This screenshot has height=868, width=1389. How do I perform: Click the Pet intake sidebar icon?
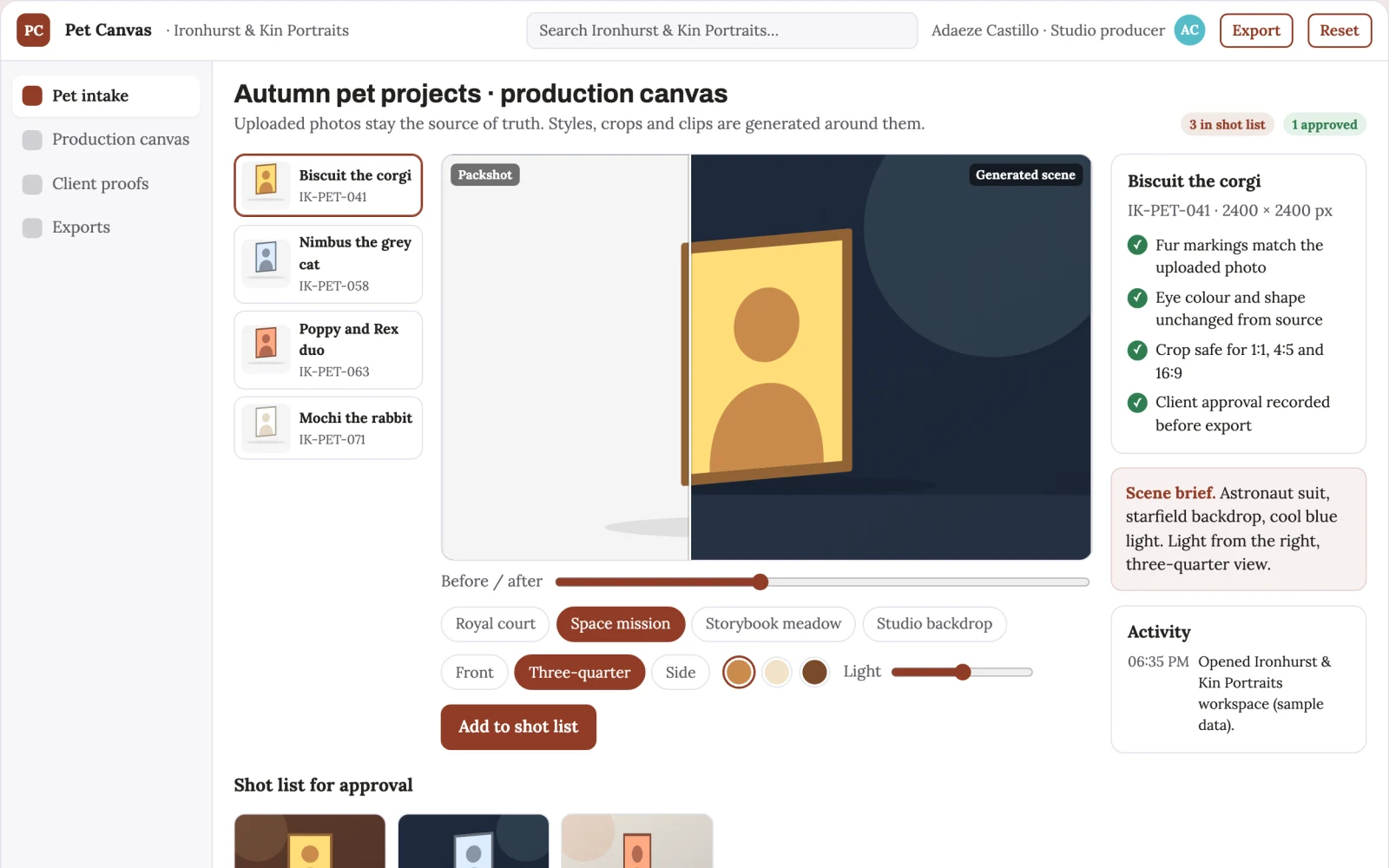pos(32,95)
